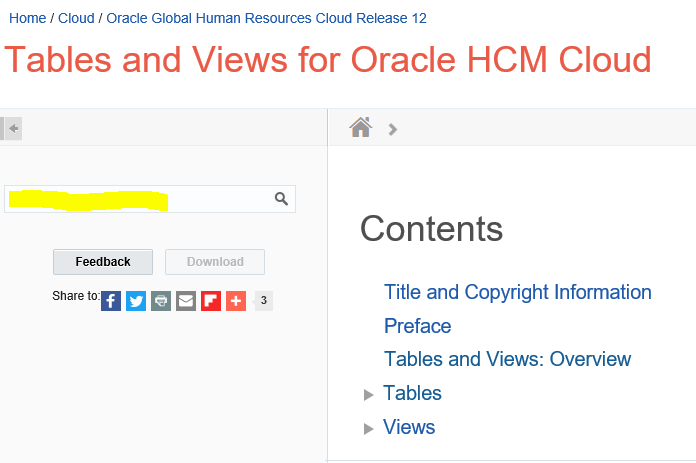Click the Contents heading

(431, 229)
